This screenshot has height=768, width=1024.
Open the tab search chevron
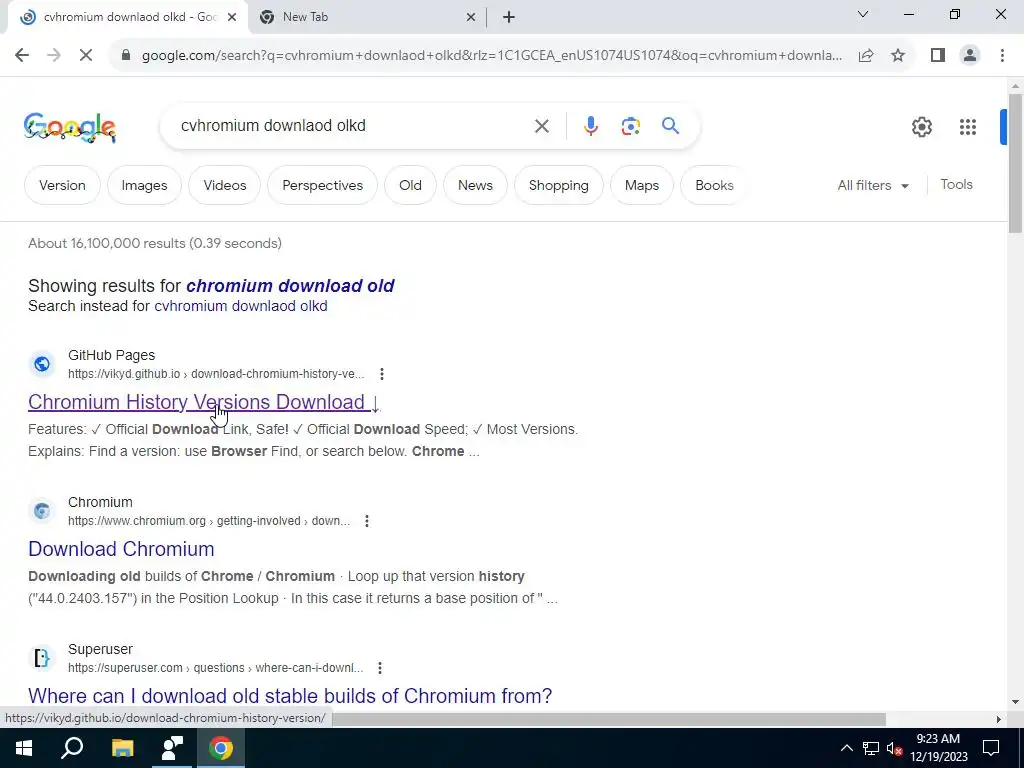point(863,14)
